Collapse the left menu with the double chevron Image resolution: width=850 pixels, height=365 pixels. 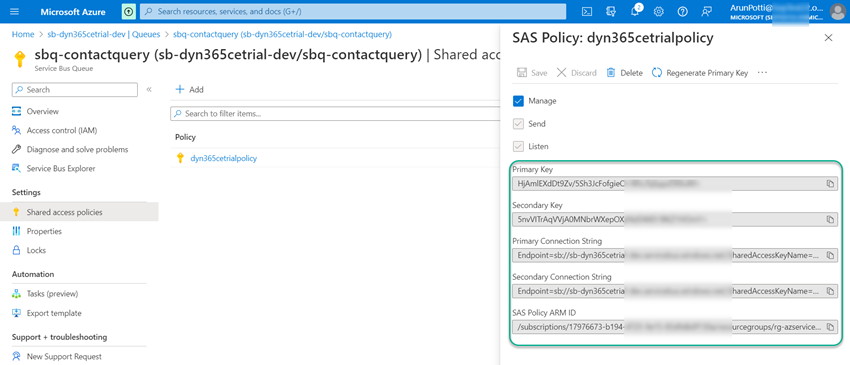[149, 89]
